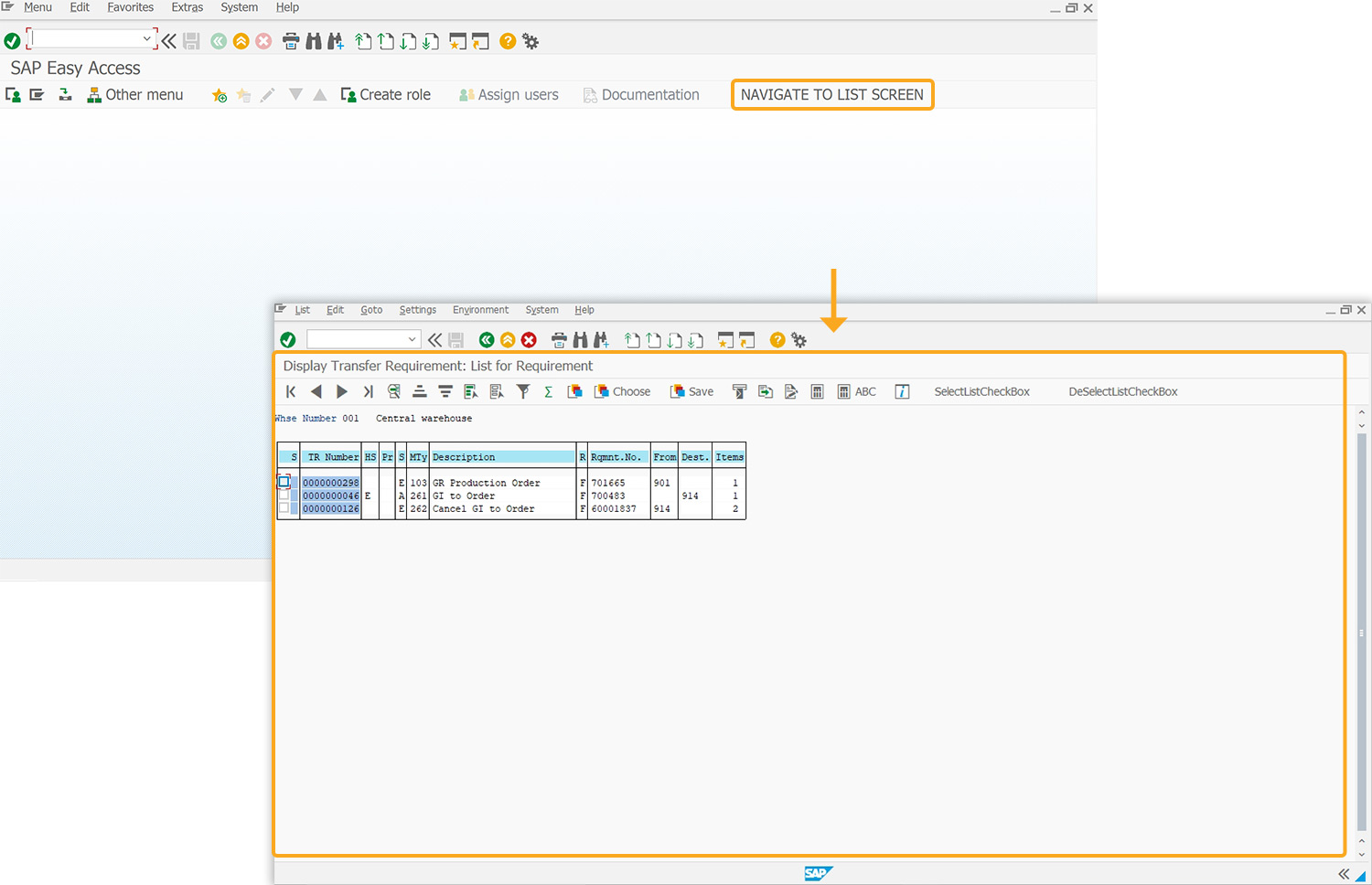Go to next page in list toolbar

(342, 391)
